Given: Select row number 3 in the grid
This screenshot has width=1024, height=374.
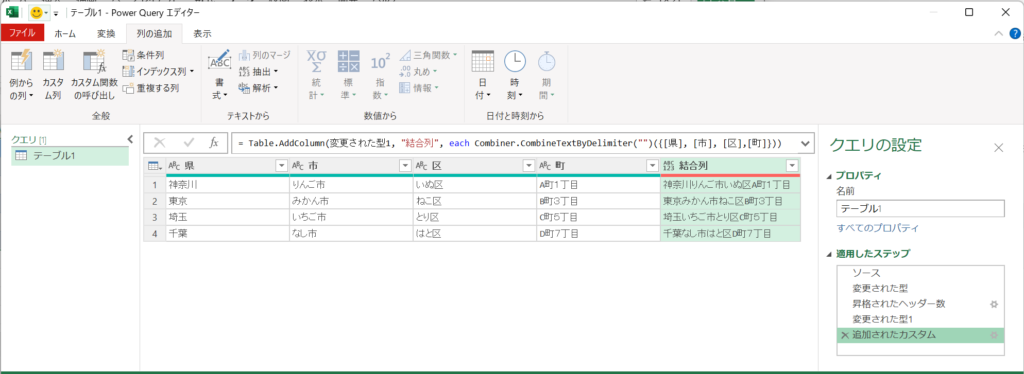Looking at the screenshot, I should (x=155, y=217).
